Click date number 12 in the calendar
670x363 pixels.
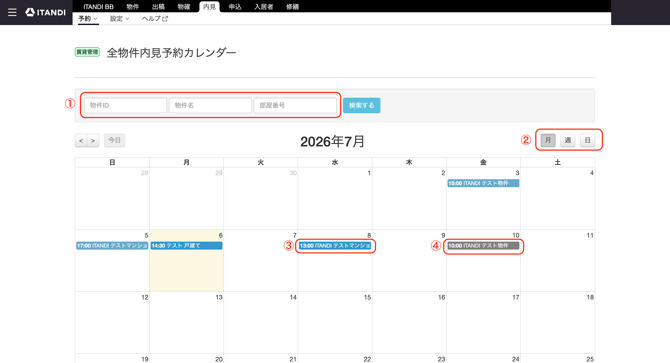point(145,297)
